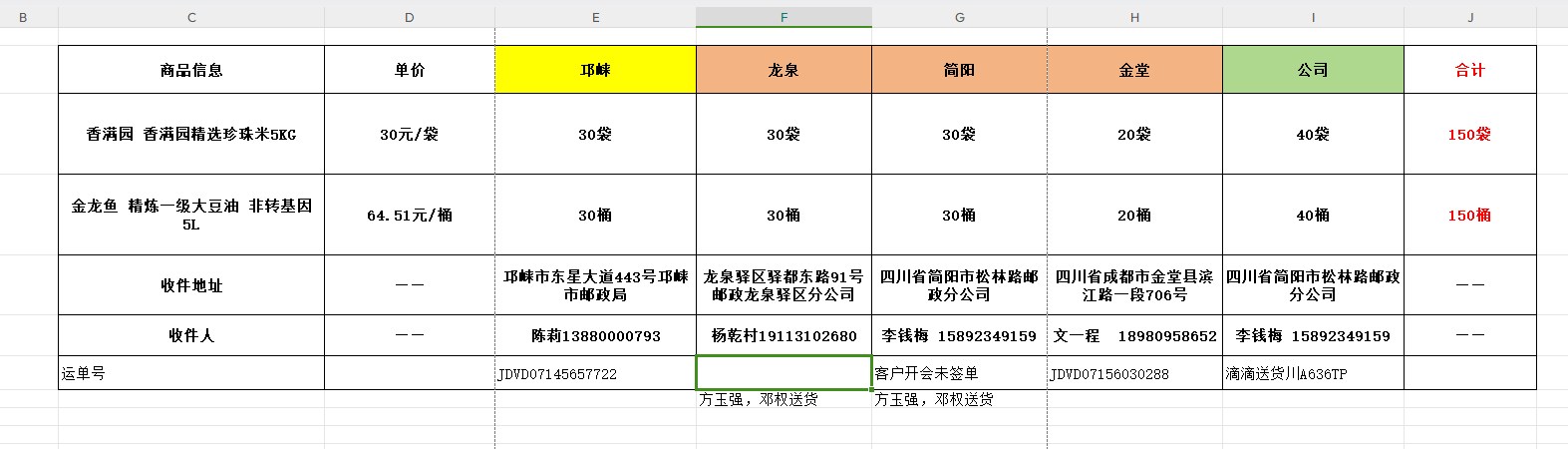Click the active empty 运单号 cell under 龙泉
The height and width of the screenshot is (449, 1568).
784,373
